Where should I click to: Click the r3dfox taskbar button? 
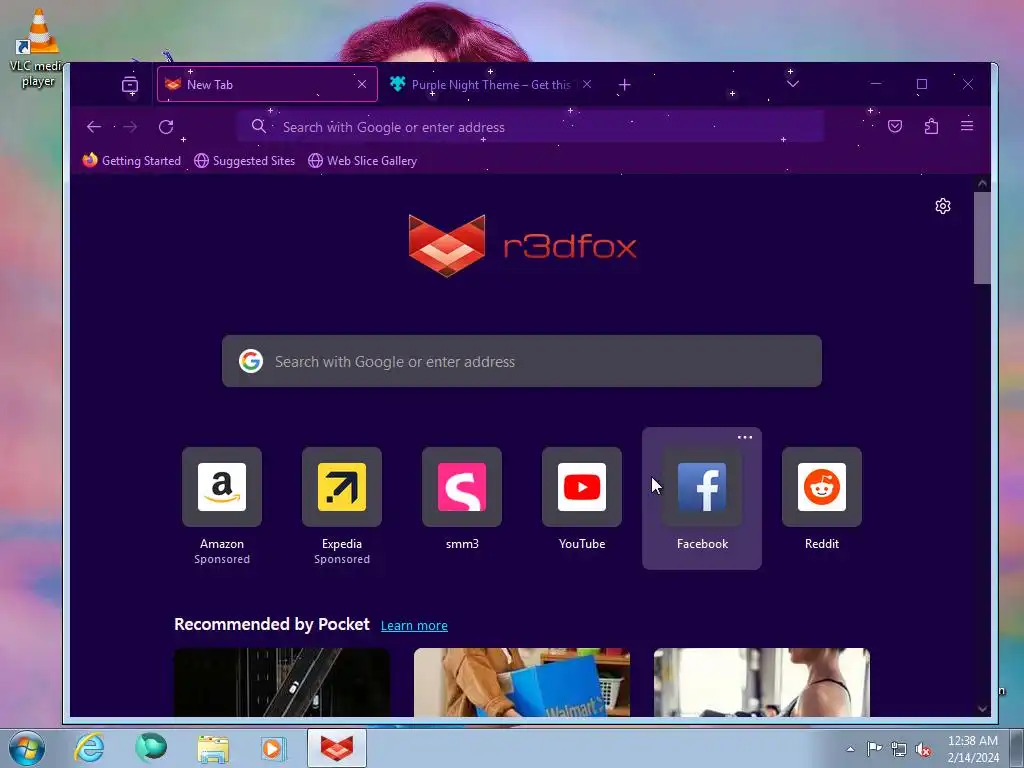point(337,748)
